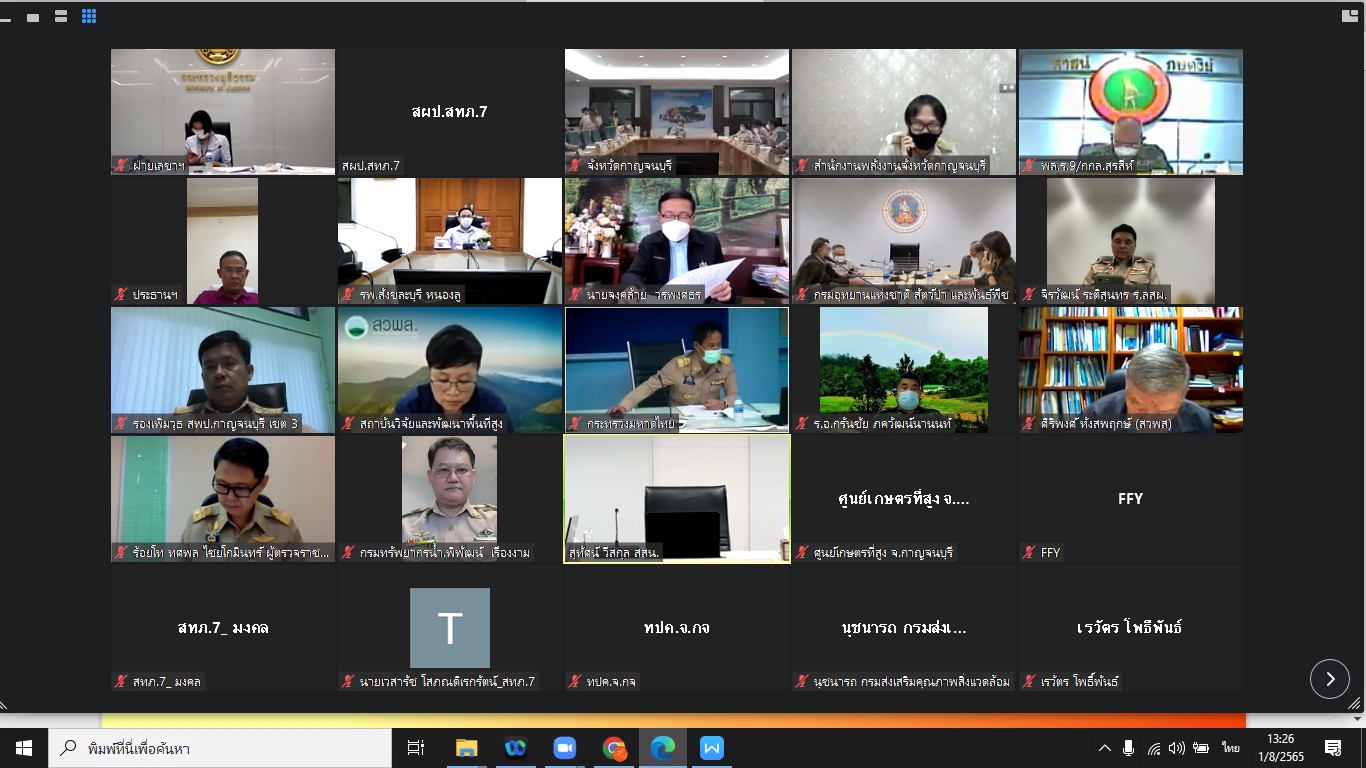Open File Explorer from the taskbar
This screenshot has width=1366, height=768.
467,748
